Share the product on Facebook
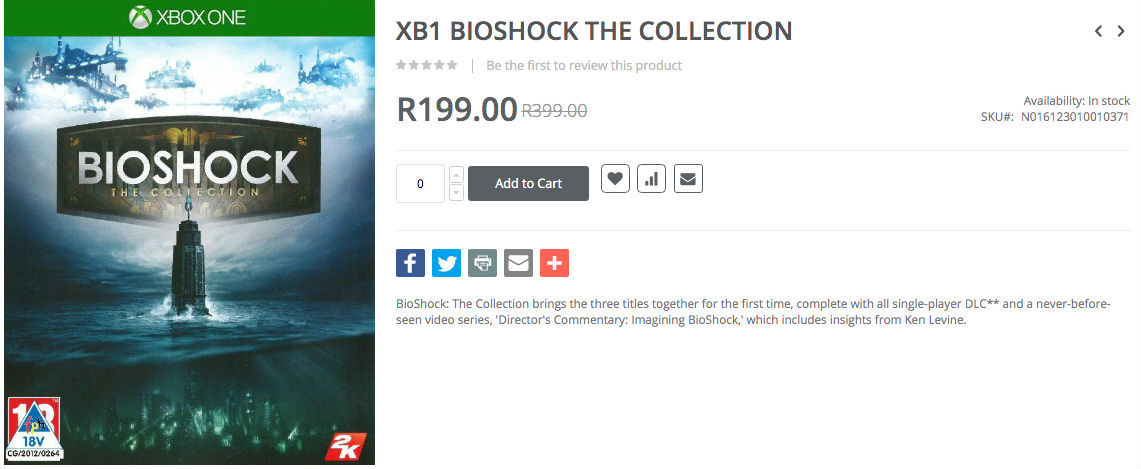The image size is (1141, 469). coord(410,263)
